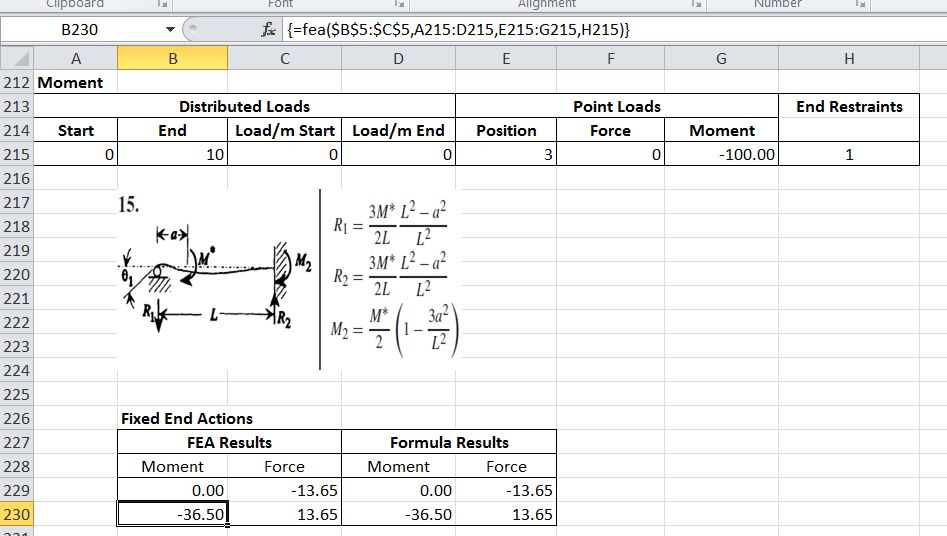This screenshot has height=536, width=947.
Task: Click the End Restraints header cell
Action: click(x=848, y=106)
